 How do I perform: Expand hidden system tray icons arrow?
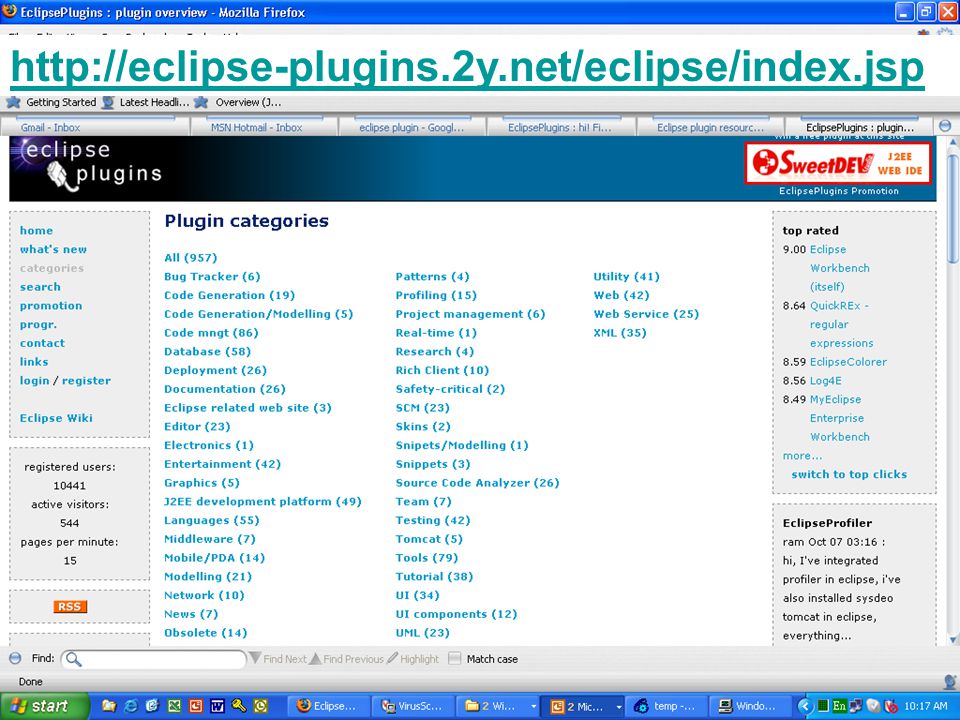tap(805, 706)
